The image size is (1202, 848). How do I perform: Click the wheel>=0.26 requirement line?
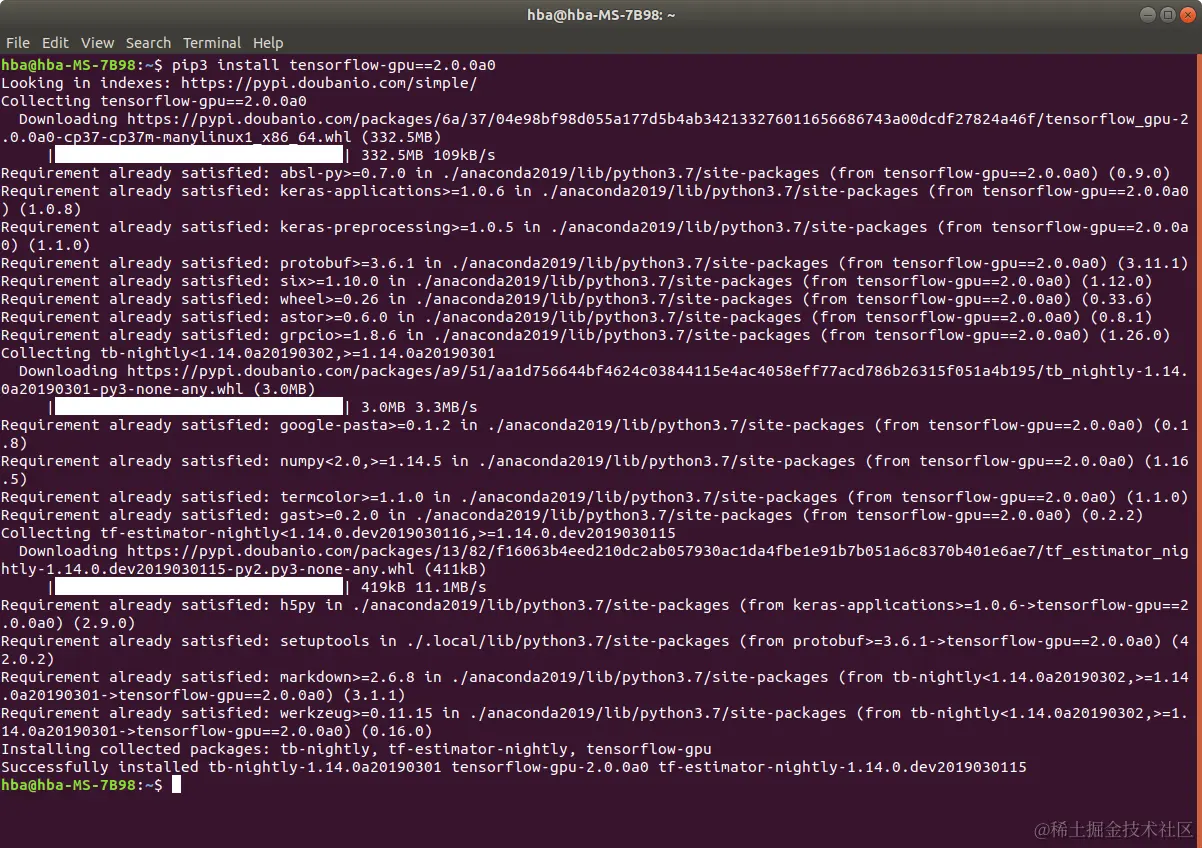[576, 299]
